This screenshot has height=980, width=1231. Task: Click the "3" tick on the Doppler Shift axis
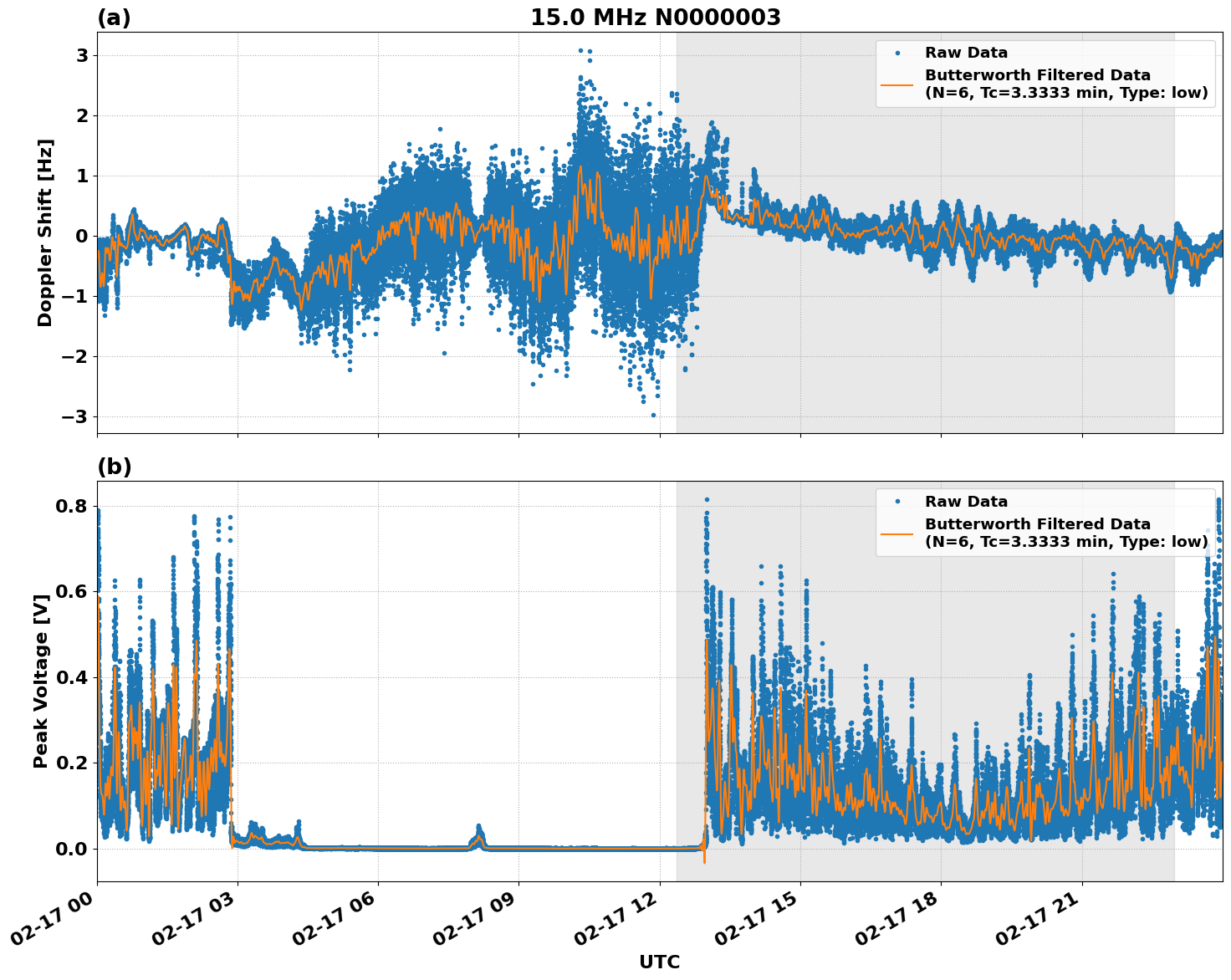pos(82,55)
